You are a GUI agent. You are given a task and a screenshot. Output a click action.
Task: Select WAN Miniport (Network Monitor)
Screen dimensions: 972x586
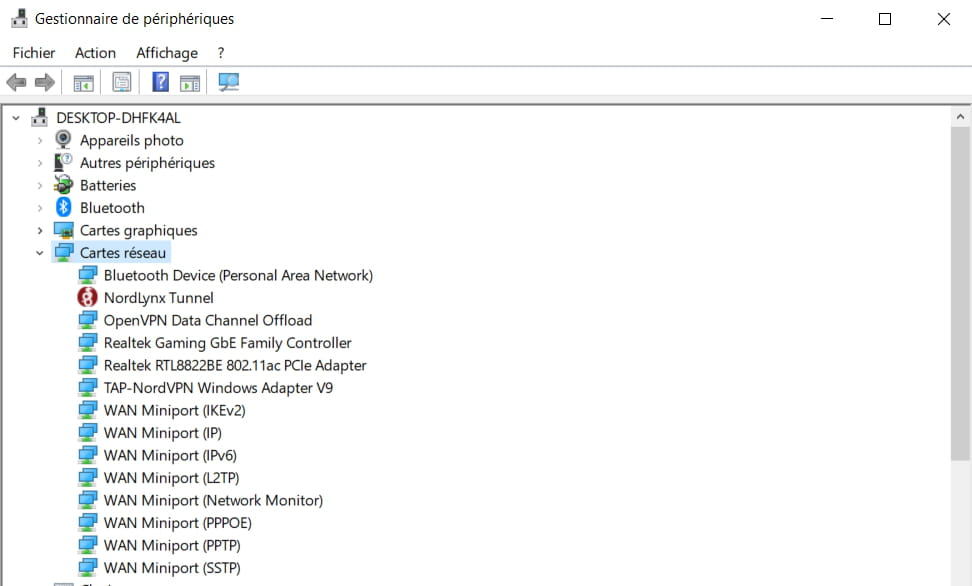pos(213,500)
